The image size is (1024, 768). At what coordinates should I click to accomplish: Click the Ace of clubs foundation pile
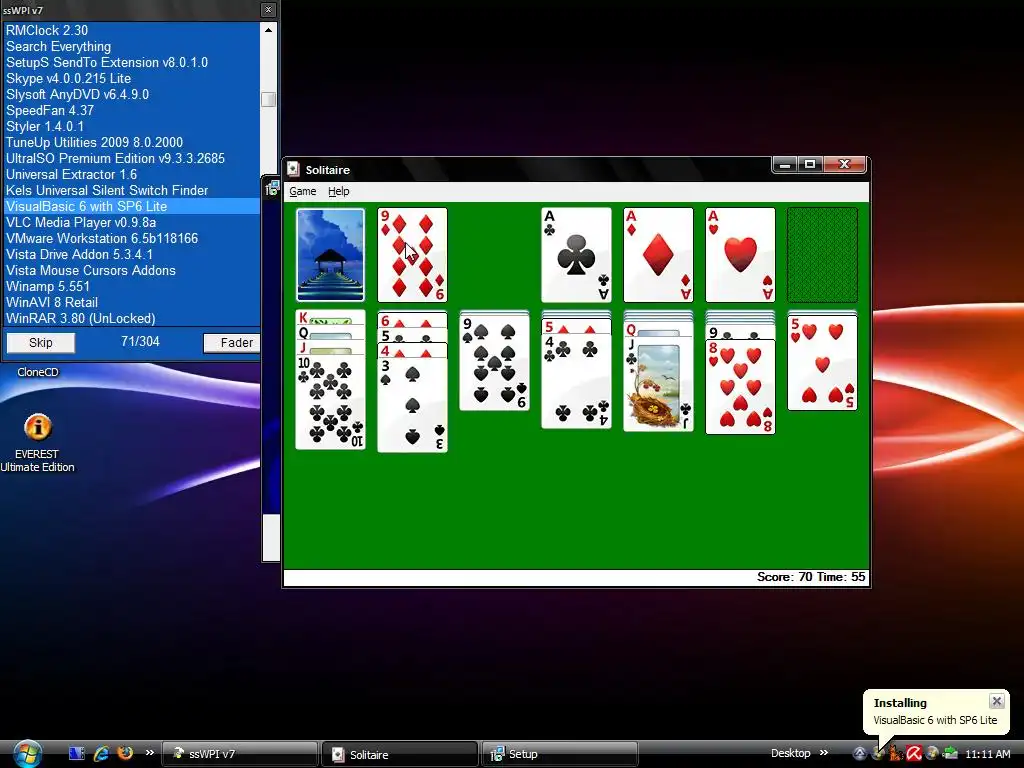(576, 255)
